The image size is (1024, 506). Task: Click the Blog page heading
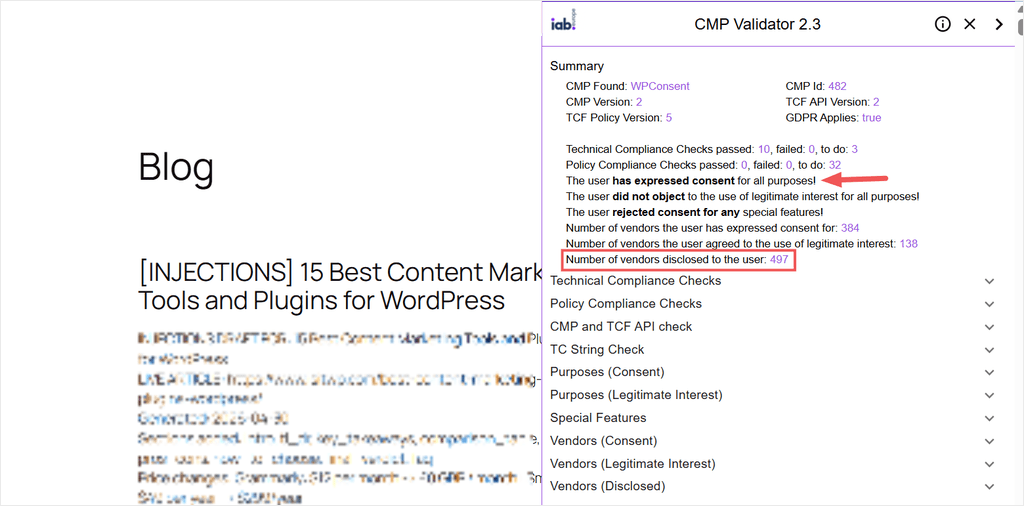176,166
